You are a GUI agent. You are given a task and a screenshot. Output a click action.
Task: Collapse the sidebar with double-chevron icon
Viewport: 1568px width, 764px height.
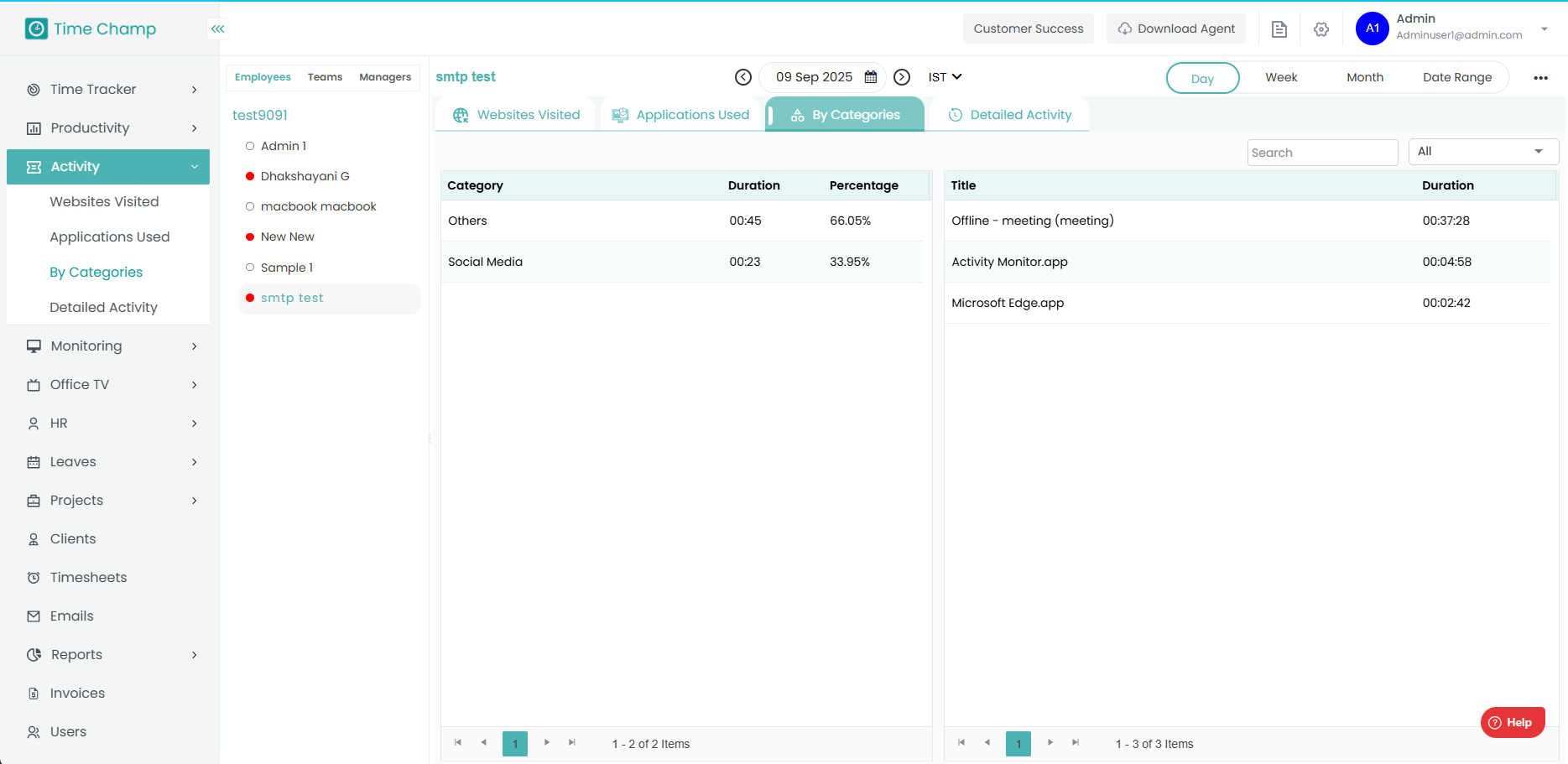click(217, 29)
